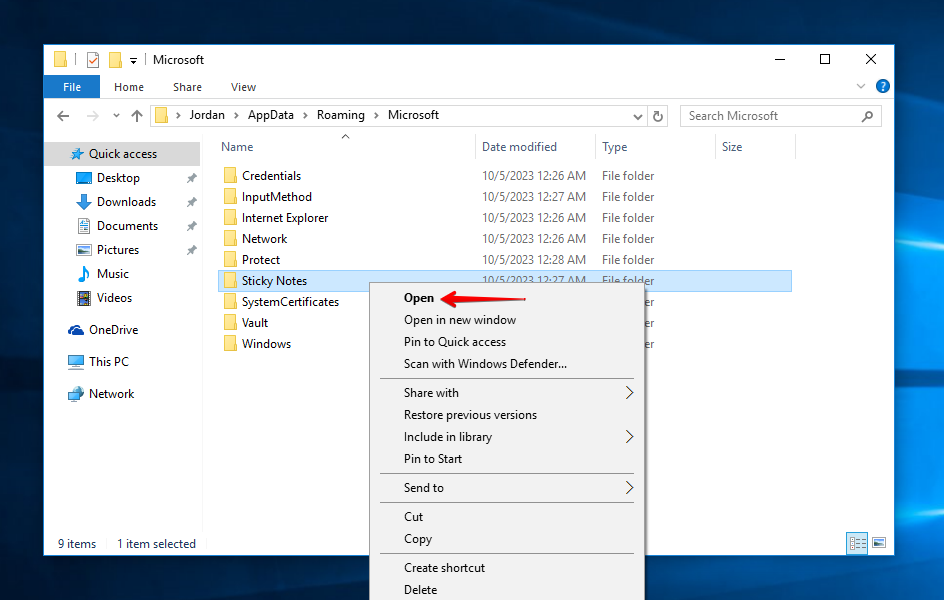The width and height of the screenshot is (944, 600).
Task: Expand the ribbon with chevron arrow
Action: 863,87
